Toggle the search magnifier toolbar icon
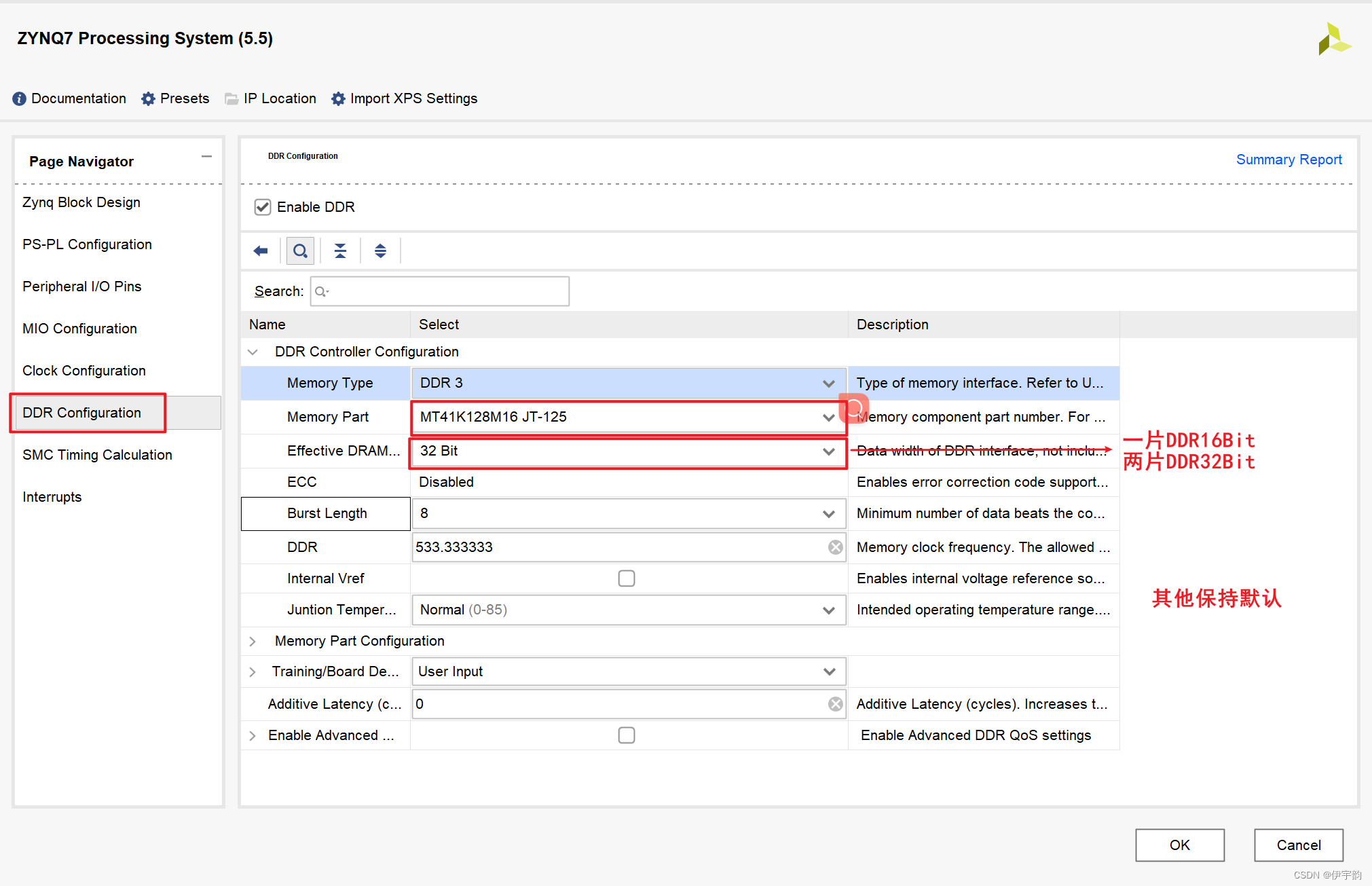This screenshot has height=886, width=1372. 300,251
